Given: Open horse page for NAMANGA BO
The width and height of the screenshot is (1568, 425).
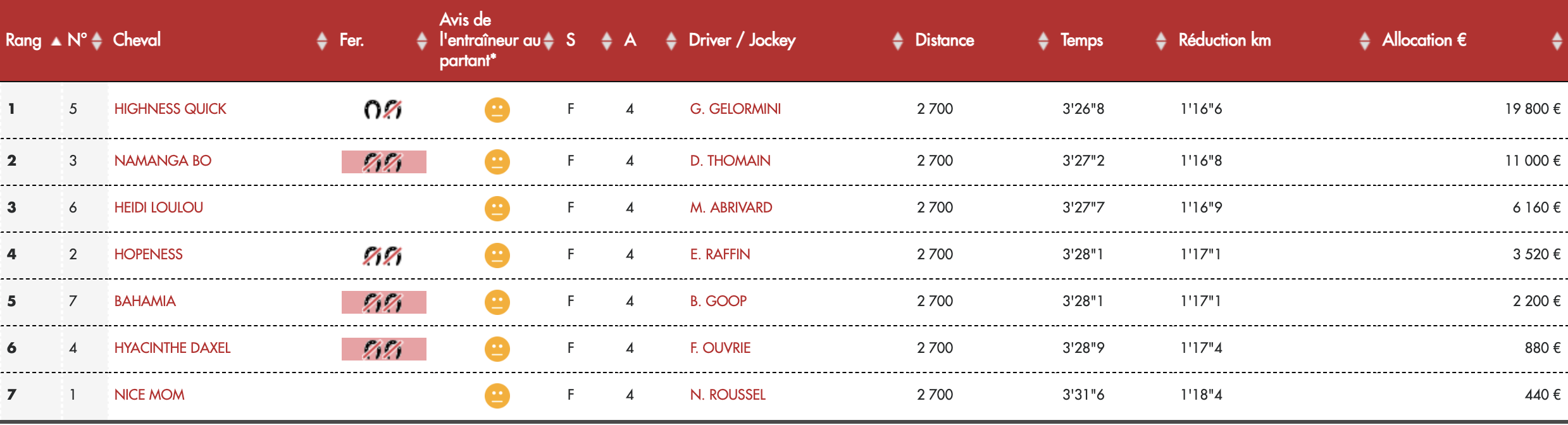Looking at the screenshot, I should coord(163,161).
